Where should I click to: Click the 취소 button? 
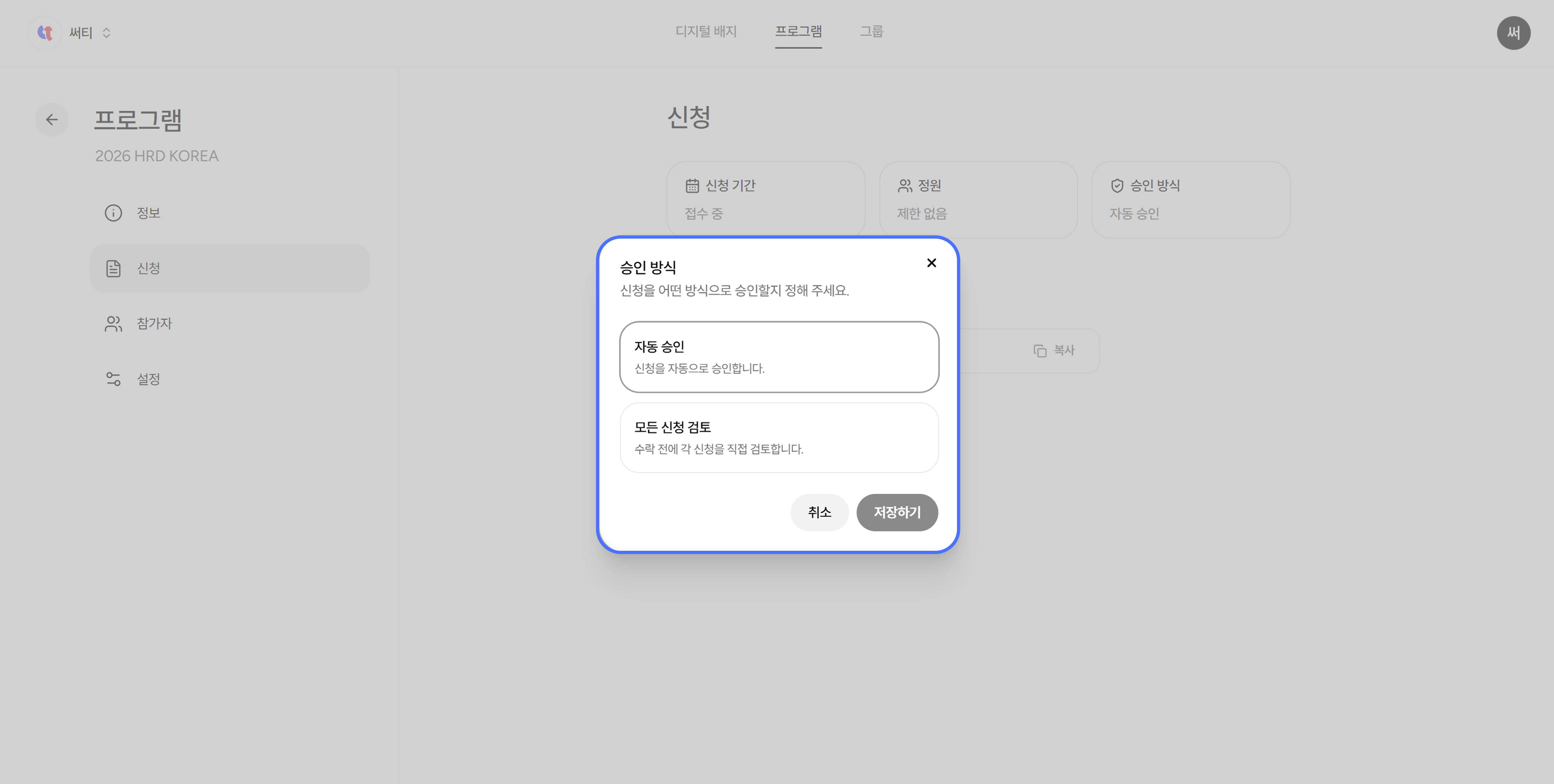tap(819, 513)
